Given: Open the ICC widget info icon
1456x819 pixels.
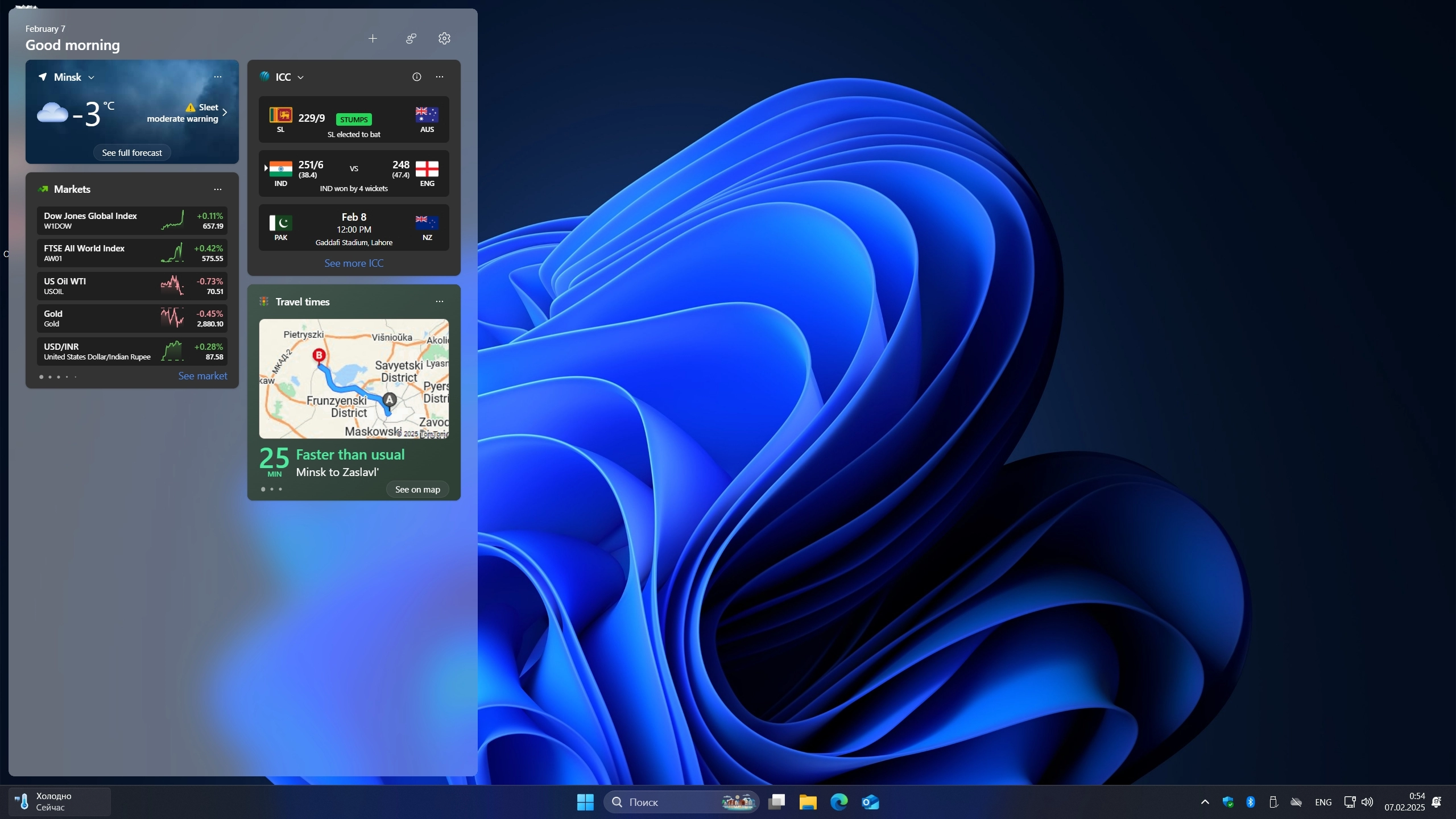Looking at the screenshot, I should tap(417, 77).
